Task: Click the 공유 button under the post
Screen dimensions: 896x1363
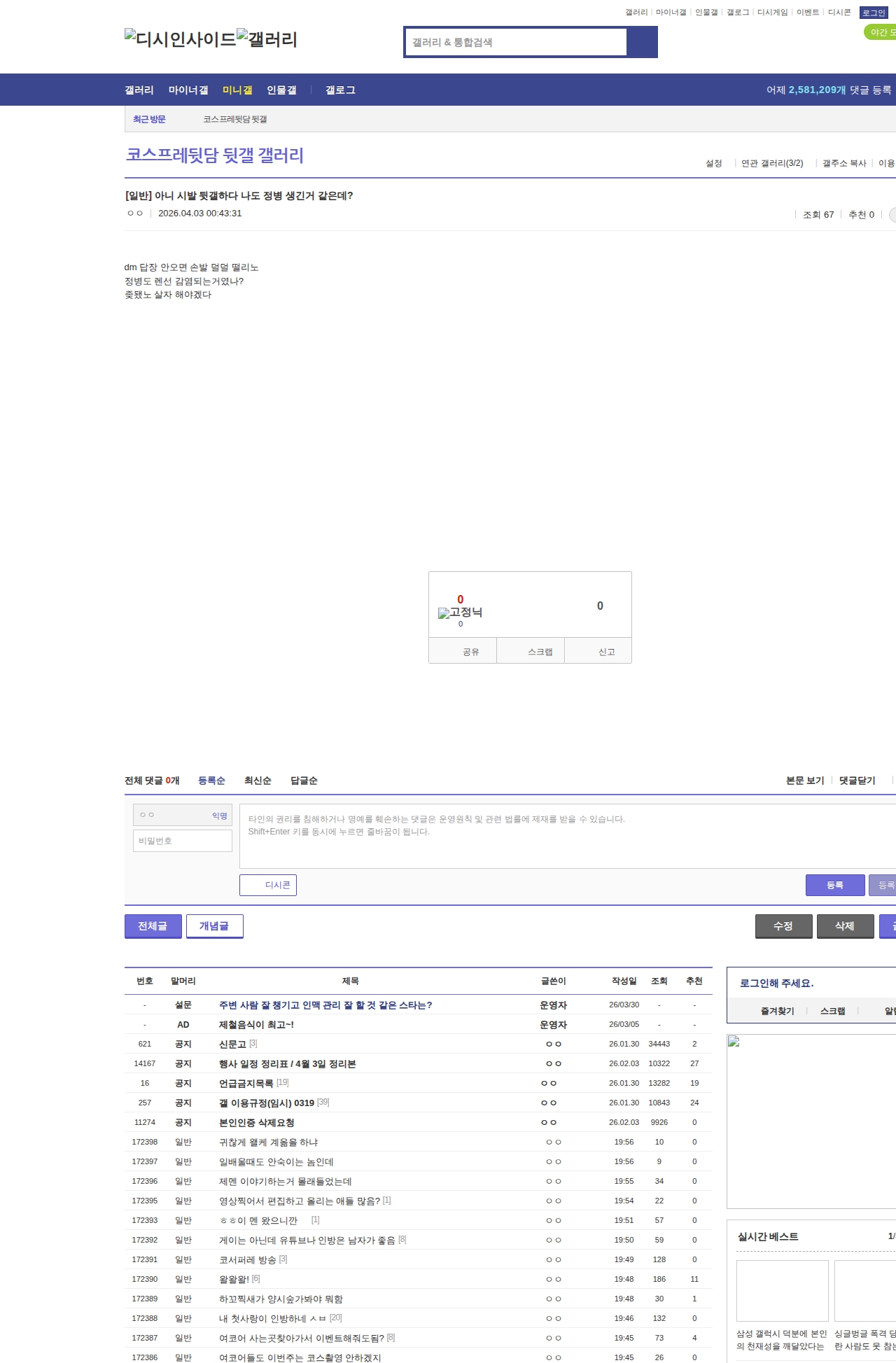Action: (x=463, y=650)
